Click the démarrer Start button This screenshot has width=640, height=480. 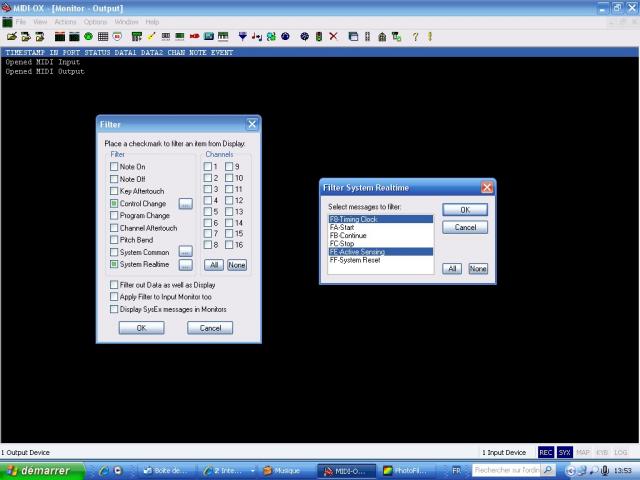[x=42, y=471]
